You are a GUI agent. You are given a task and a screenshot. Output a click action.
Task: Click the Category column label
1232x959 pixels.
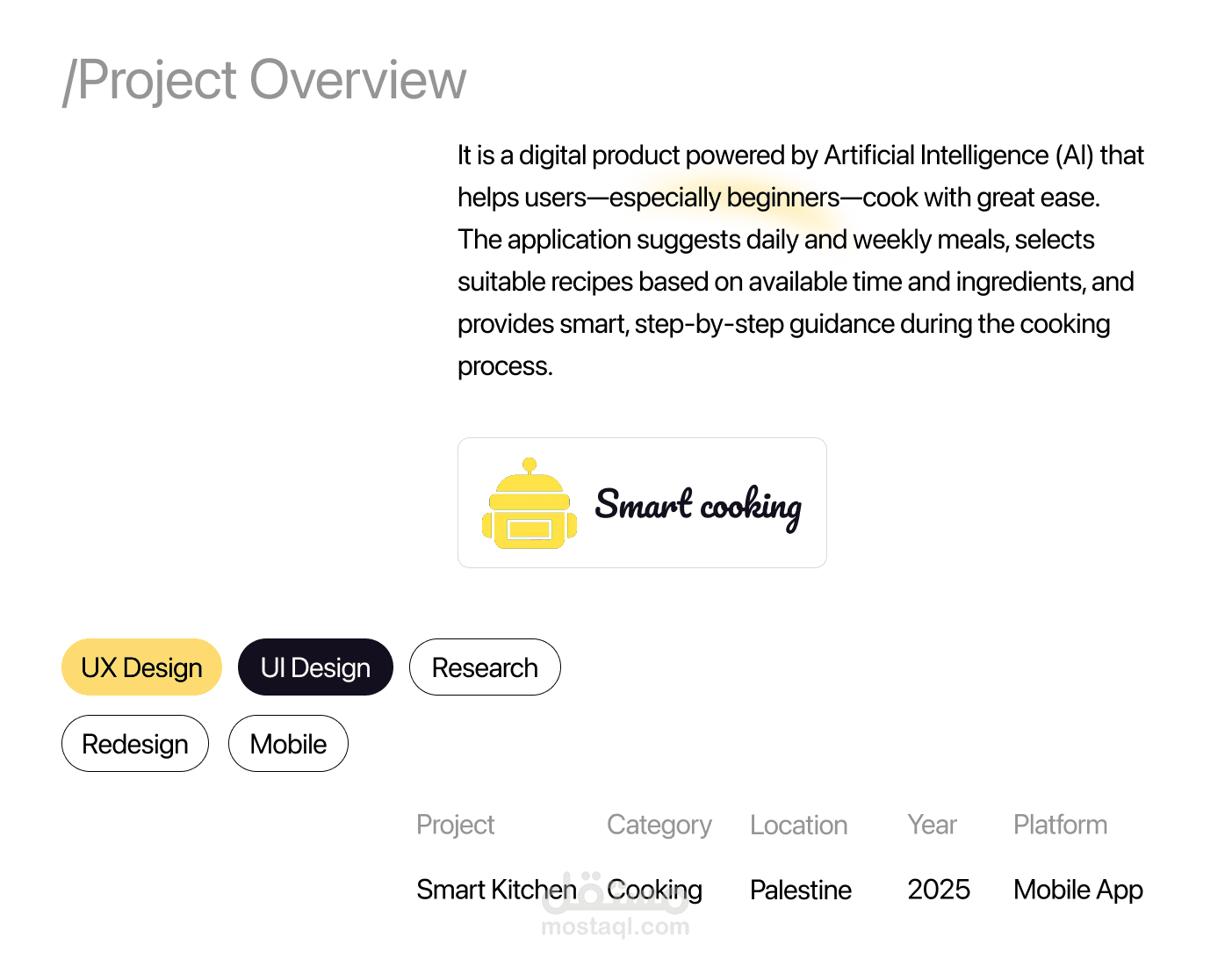pos(659,825)
